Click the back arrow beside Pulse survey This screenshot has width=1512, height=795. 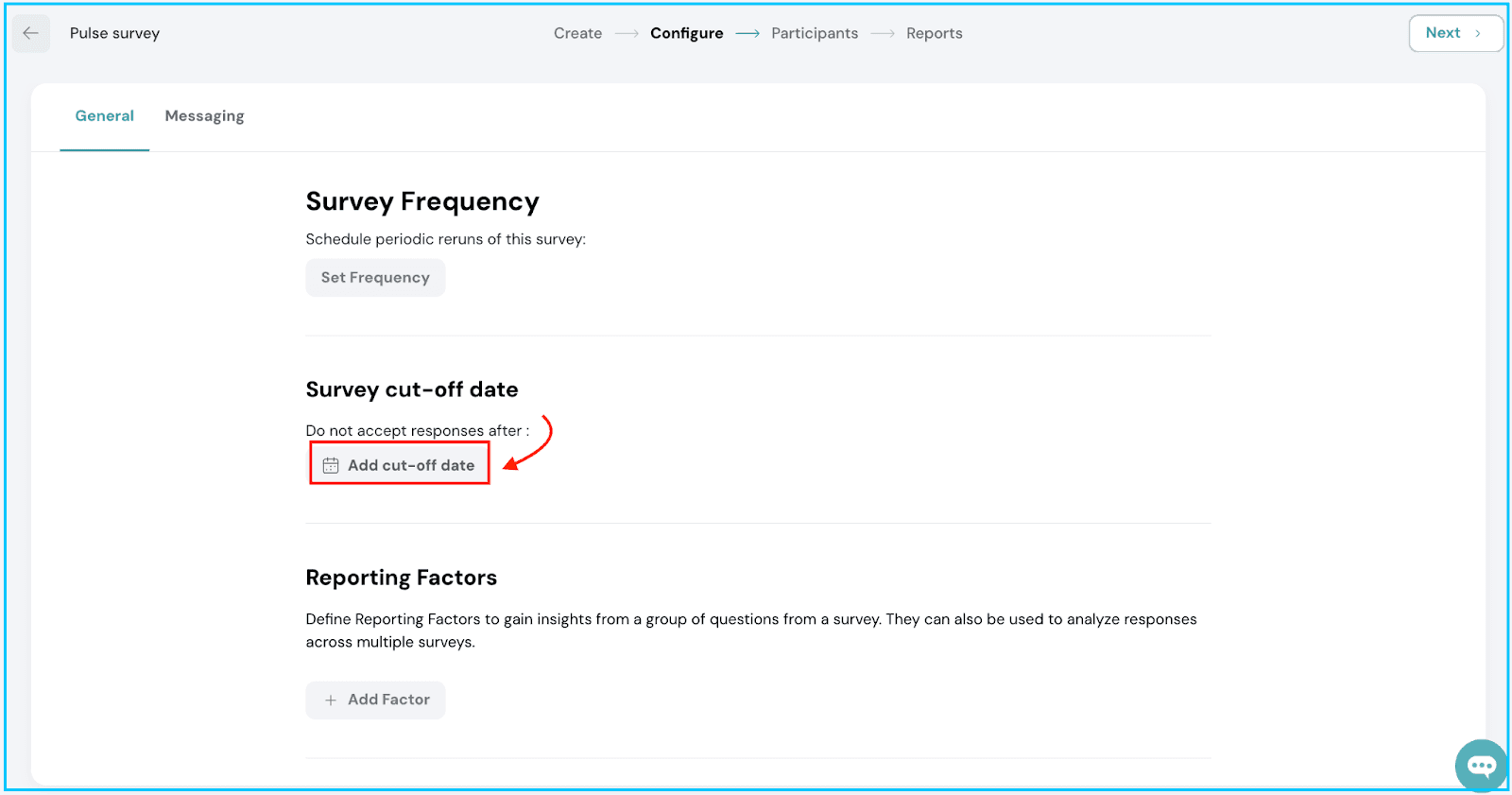31,33
